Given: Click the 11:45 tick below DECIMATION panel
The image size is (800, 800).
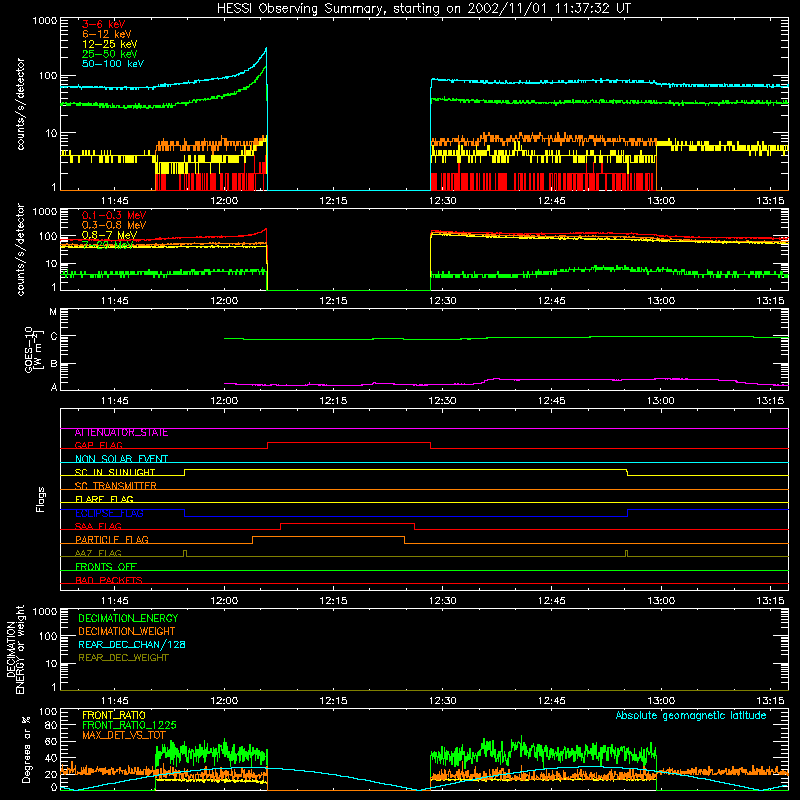Looking at the screenshot, I should [x=115, y=701].
